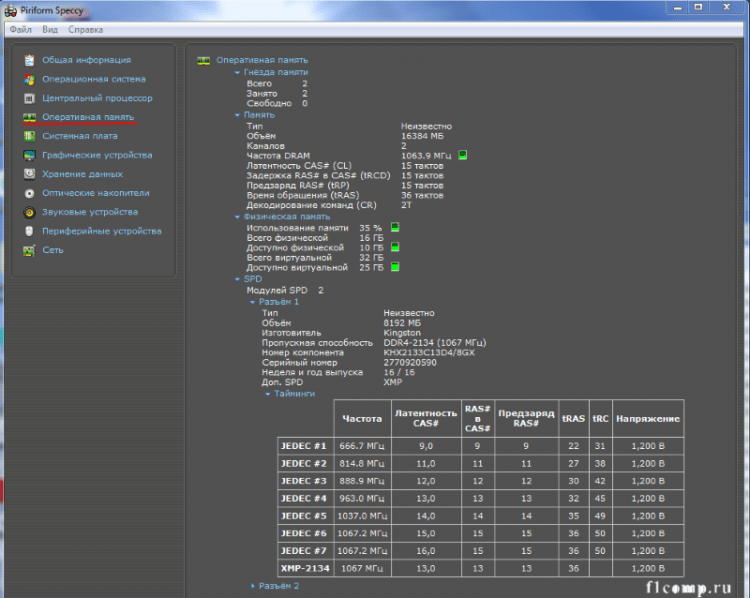This screenshot has width=750, height=598.
Task: Click the Модулей SPD count line
Action: pyautogui.click(x=285, y=290)
